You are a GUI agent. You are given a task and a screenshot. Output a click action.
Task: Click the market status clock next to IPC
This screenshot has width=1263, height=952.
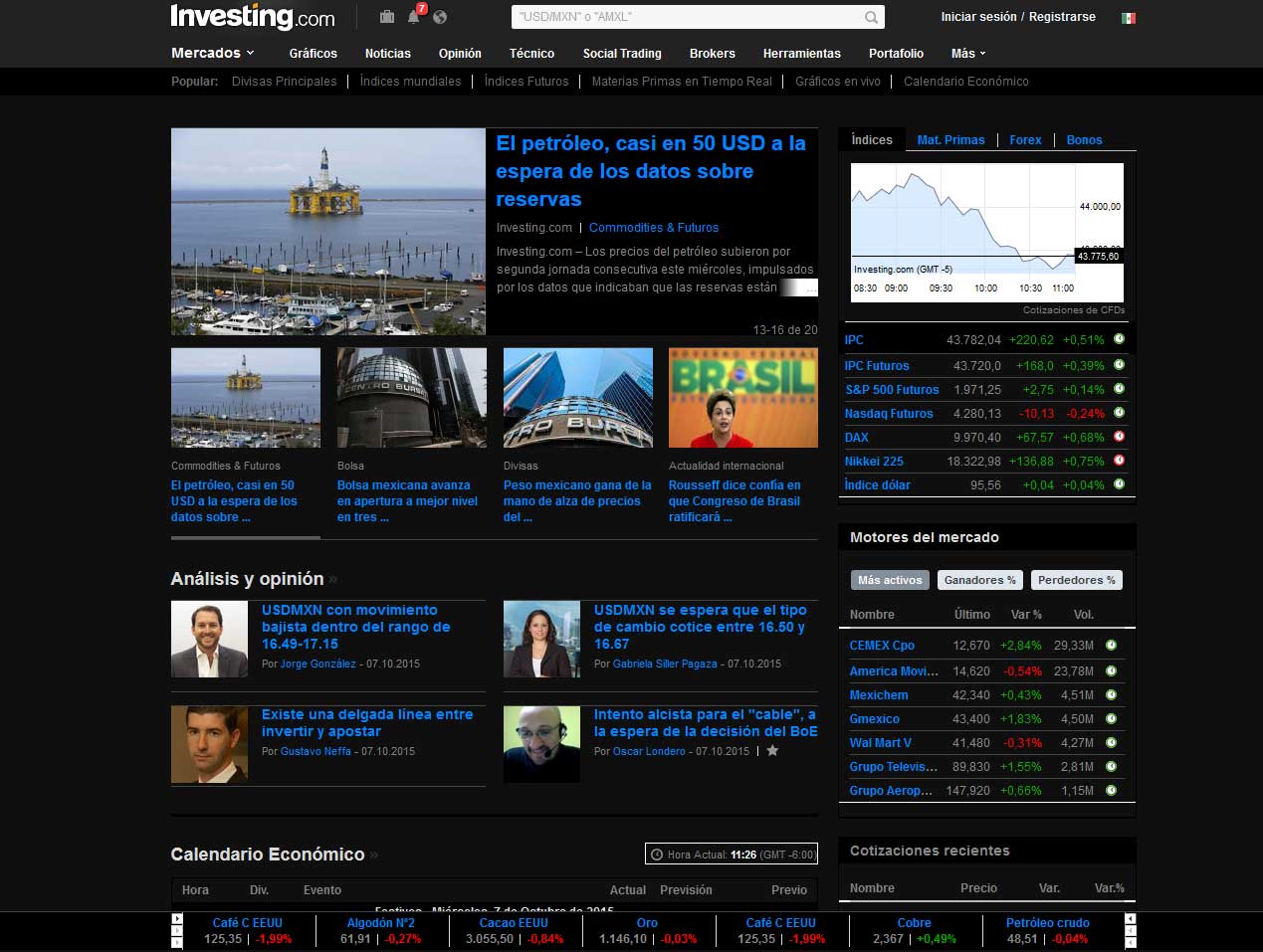point(1119,338)
